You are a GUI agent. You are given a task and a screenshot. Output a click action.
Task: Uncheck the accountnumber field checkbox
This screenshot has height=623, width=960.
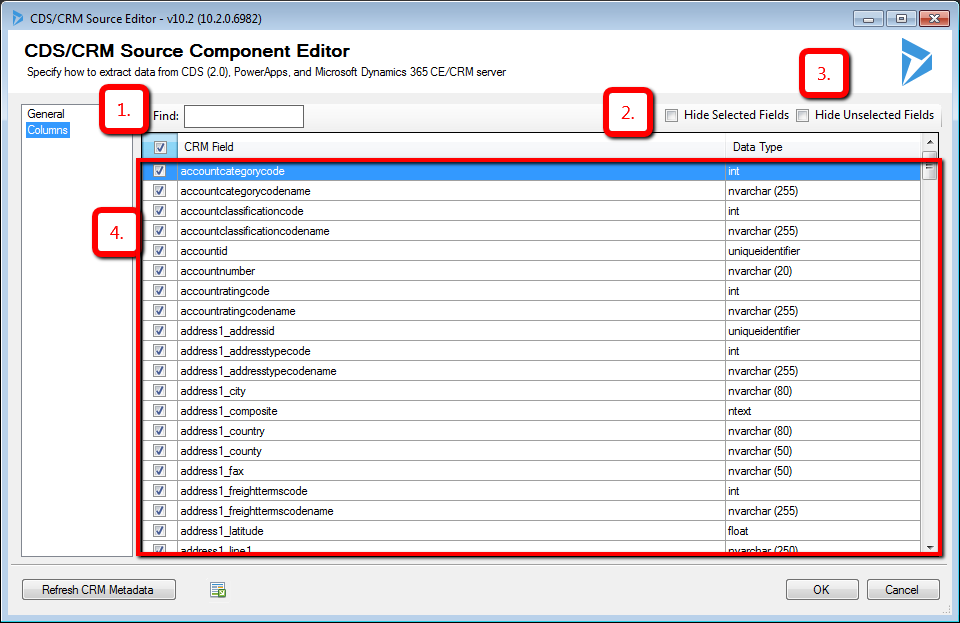(x=159, y=270)
